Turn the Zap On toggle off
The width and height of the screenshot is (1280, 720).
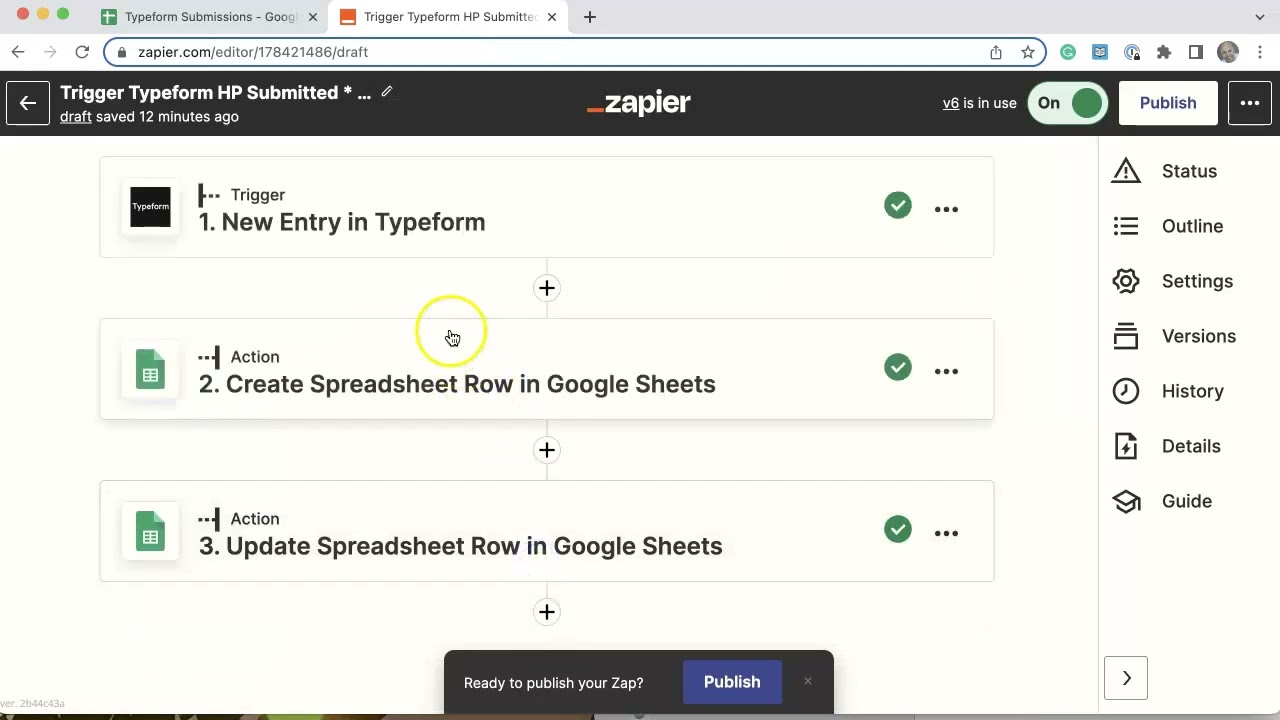(x=1067, y=103)
